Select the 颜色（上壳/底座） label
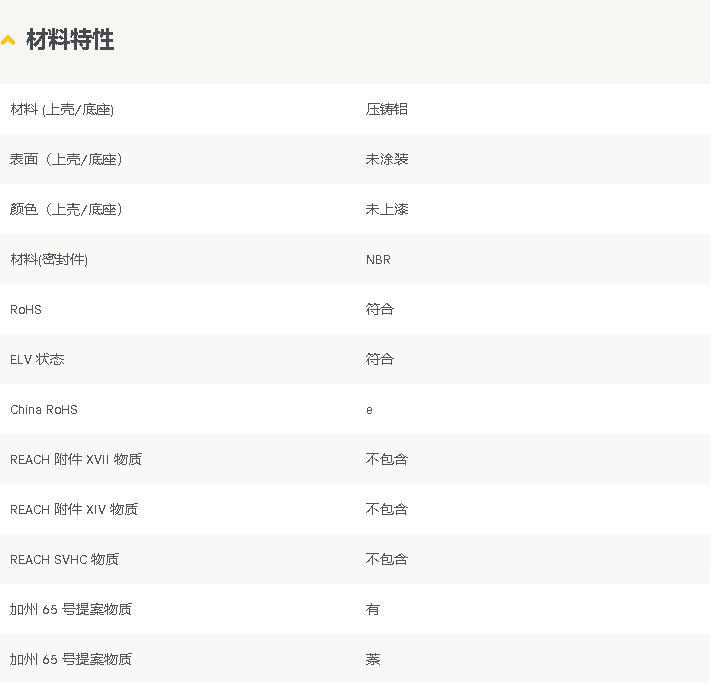710x683 pixels. 66,209
